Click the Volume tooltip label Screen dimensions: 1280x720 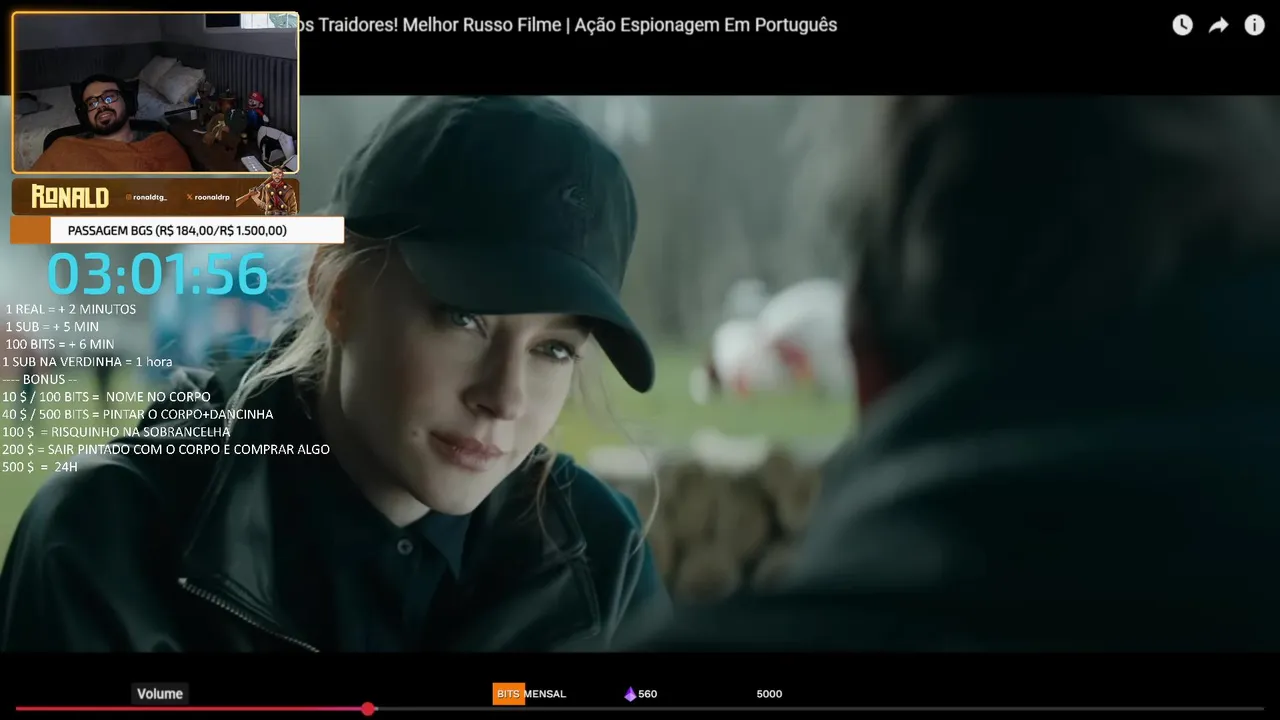point(160,694)
